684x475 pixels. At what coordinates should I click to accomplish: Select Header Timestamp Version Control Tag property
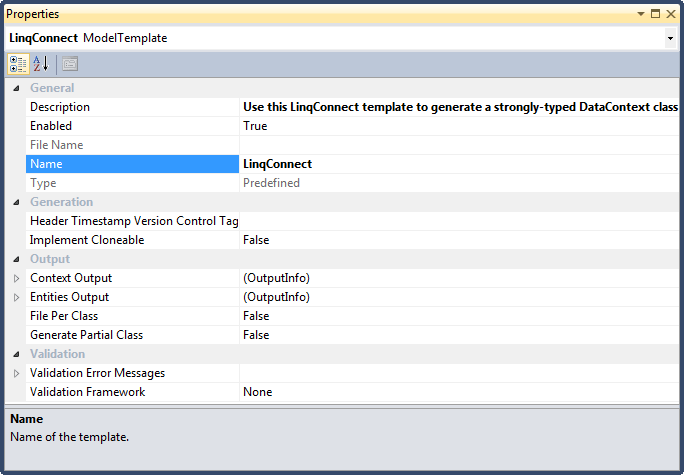pyautogui.click(x=134, y=221)
